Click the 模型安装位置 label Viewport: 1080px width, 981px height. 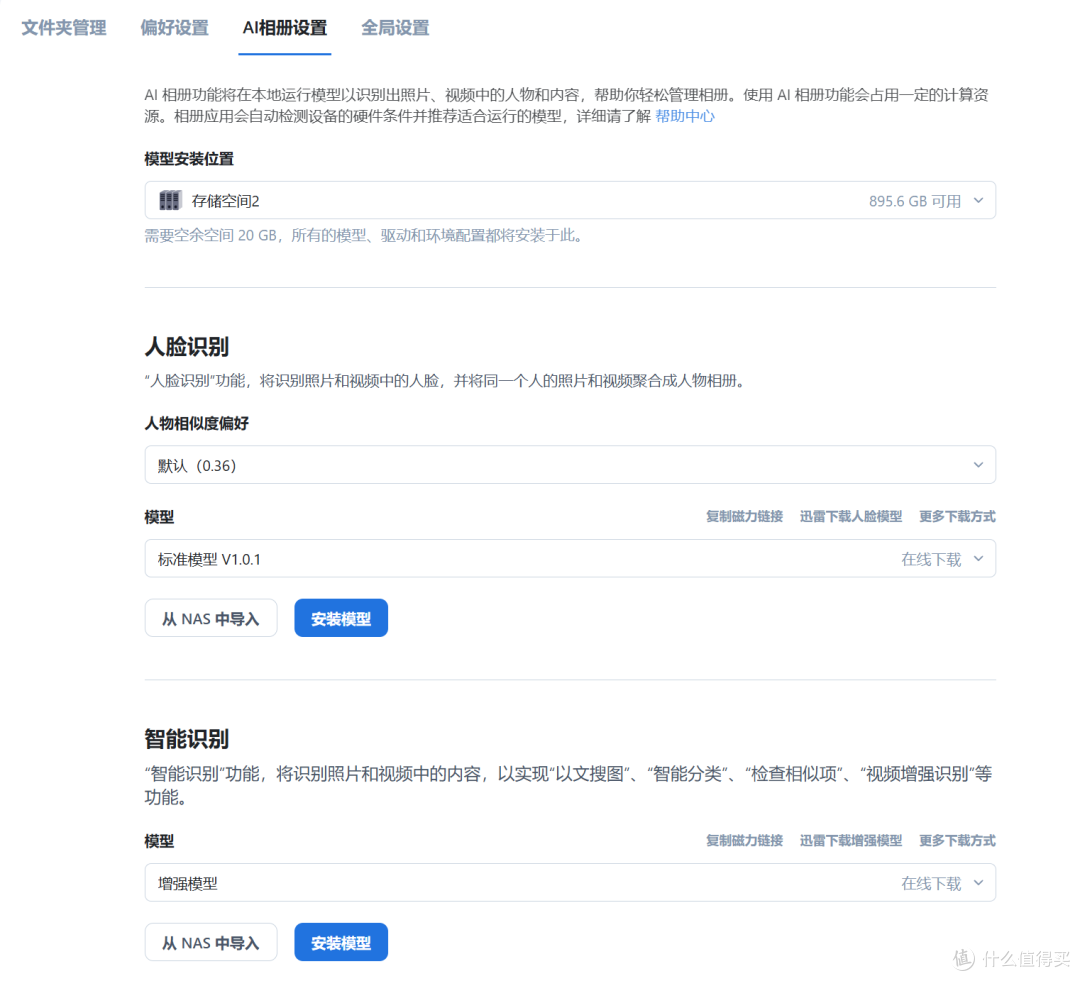click(x=189, y=159)
